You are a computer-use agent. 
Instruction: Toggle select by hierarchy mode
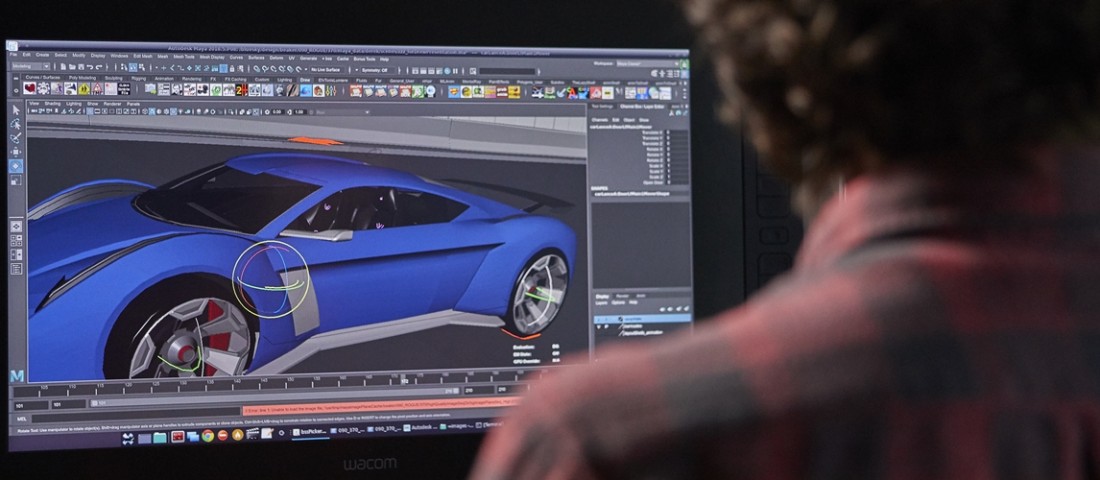click(123, 67)
